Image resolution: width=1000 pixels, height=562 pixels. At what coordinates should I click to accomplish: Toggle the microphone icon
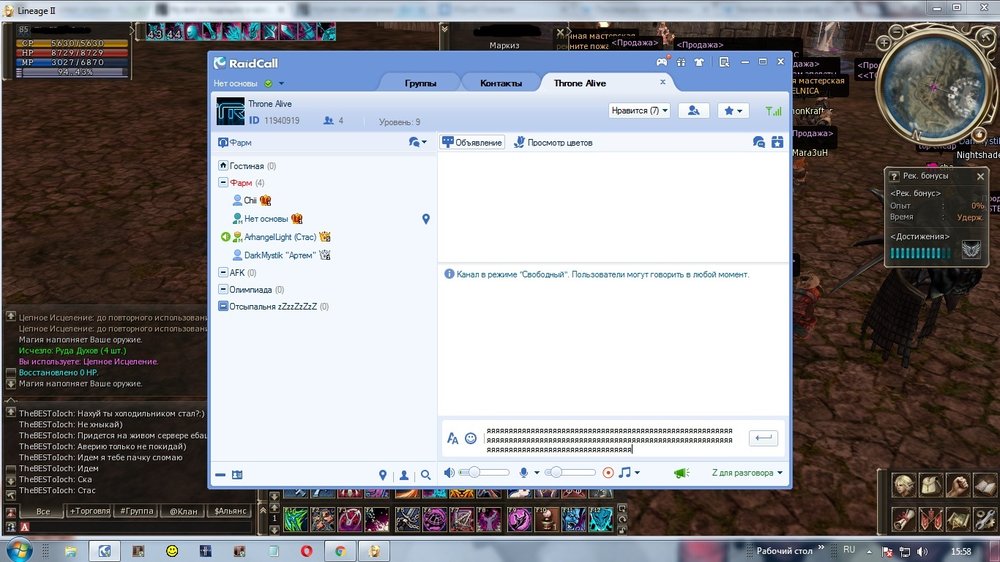pos(523,473)
